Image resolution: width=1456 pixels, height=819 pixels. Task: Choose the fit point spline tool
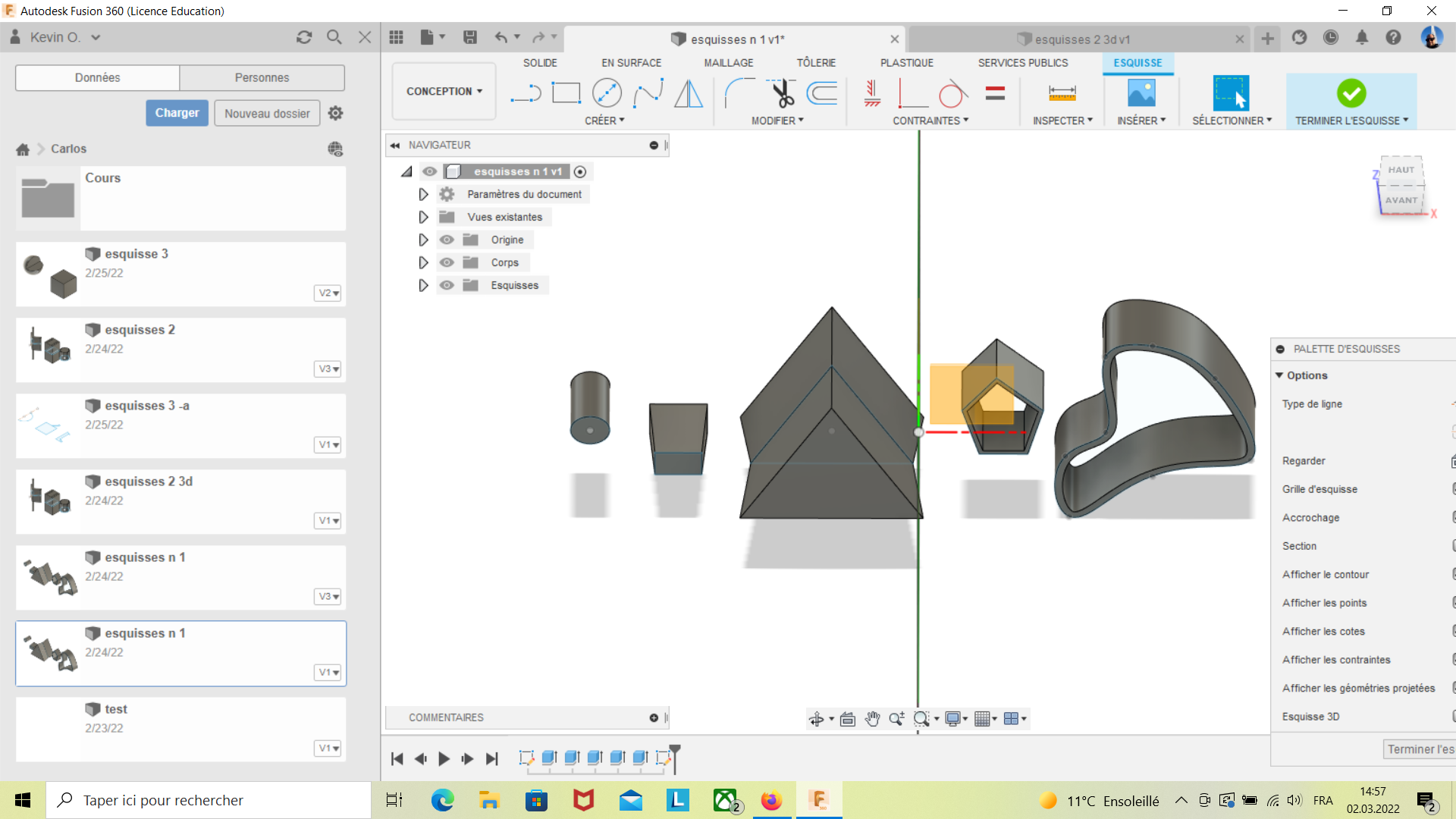click(648, 93)
